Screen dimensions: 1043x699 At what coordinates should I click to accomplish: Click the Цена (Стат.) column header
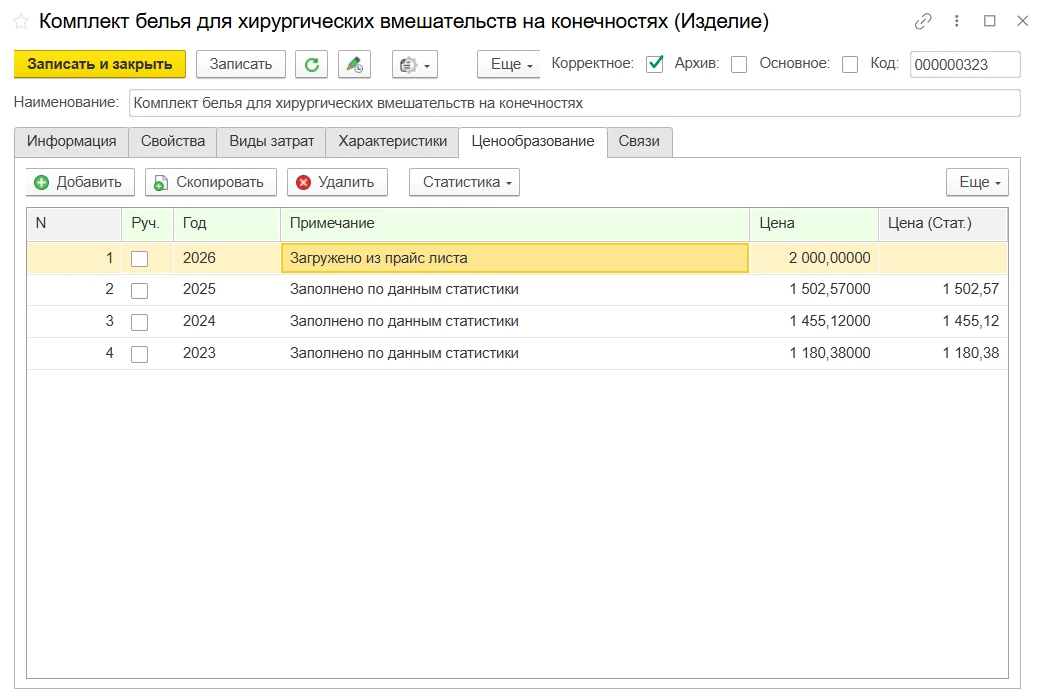[x=943, y=223]
